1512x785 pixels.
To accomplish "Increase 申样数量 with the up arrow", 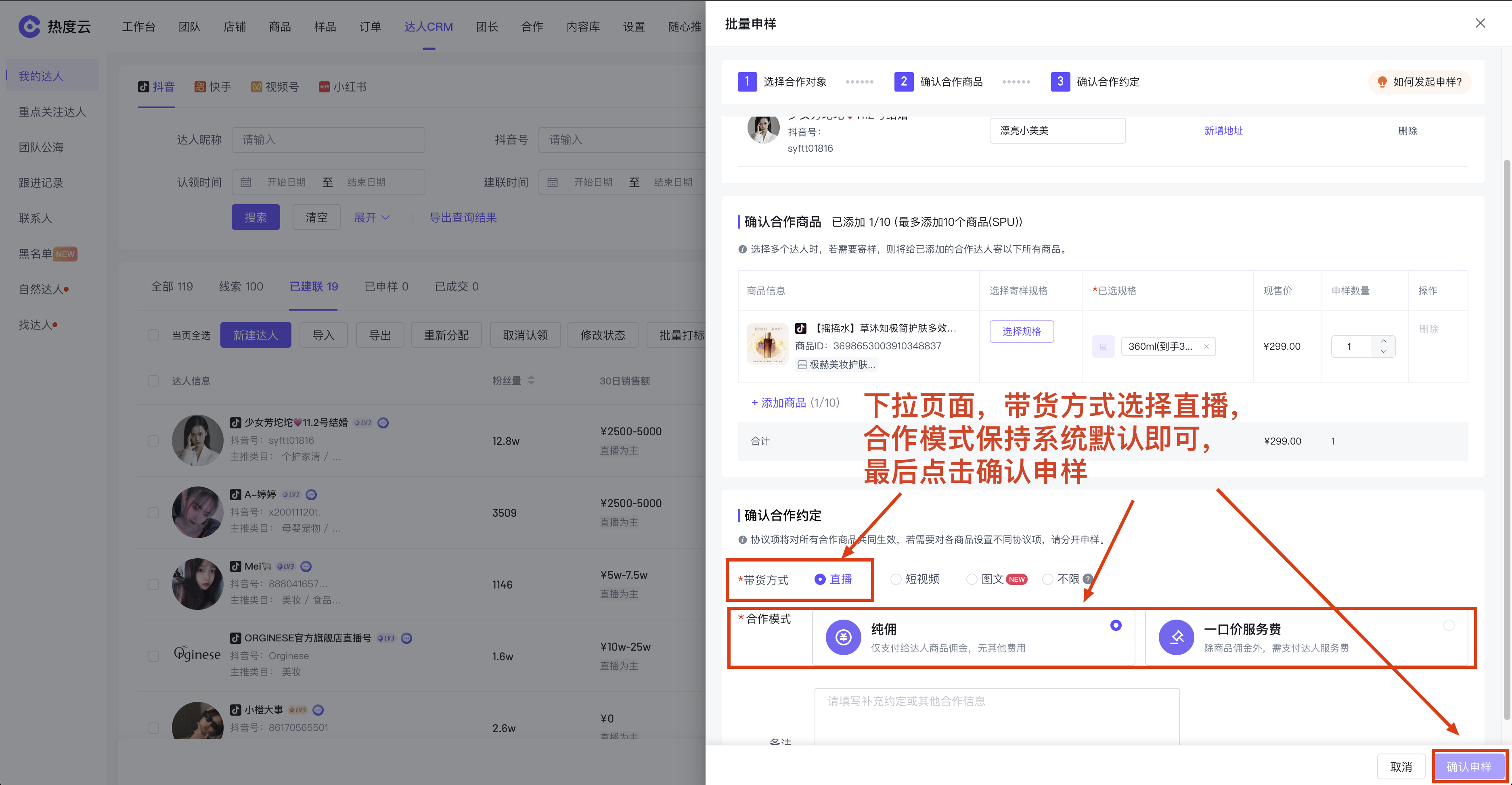I will click(1384, 341).
